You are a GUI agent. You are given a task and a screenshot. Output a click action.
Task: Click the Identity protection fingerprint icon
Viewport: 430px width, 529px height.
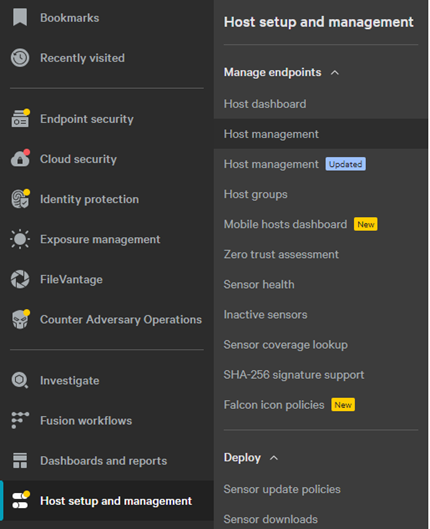(x=20, y=199)
